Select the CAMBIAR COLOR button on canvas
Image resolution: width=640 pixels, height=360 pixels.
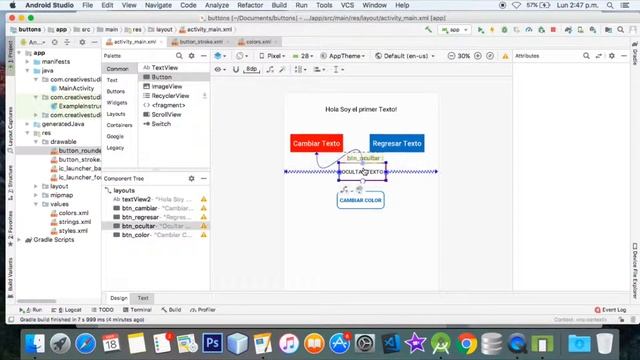[x=360, y=200]
